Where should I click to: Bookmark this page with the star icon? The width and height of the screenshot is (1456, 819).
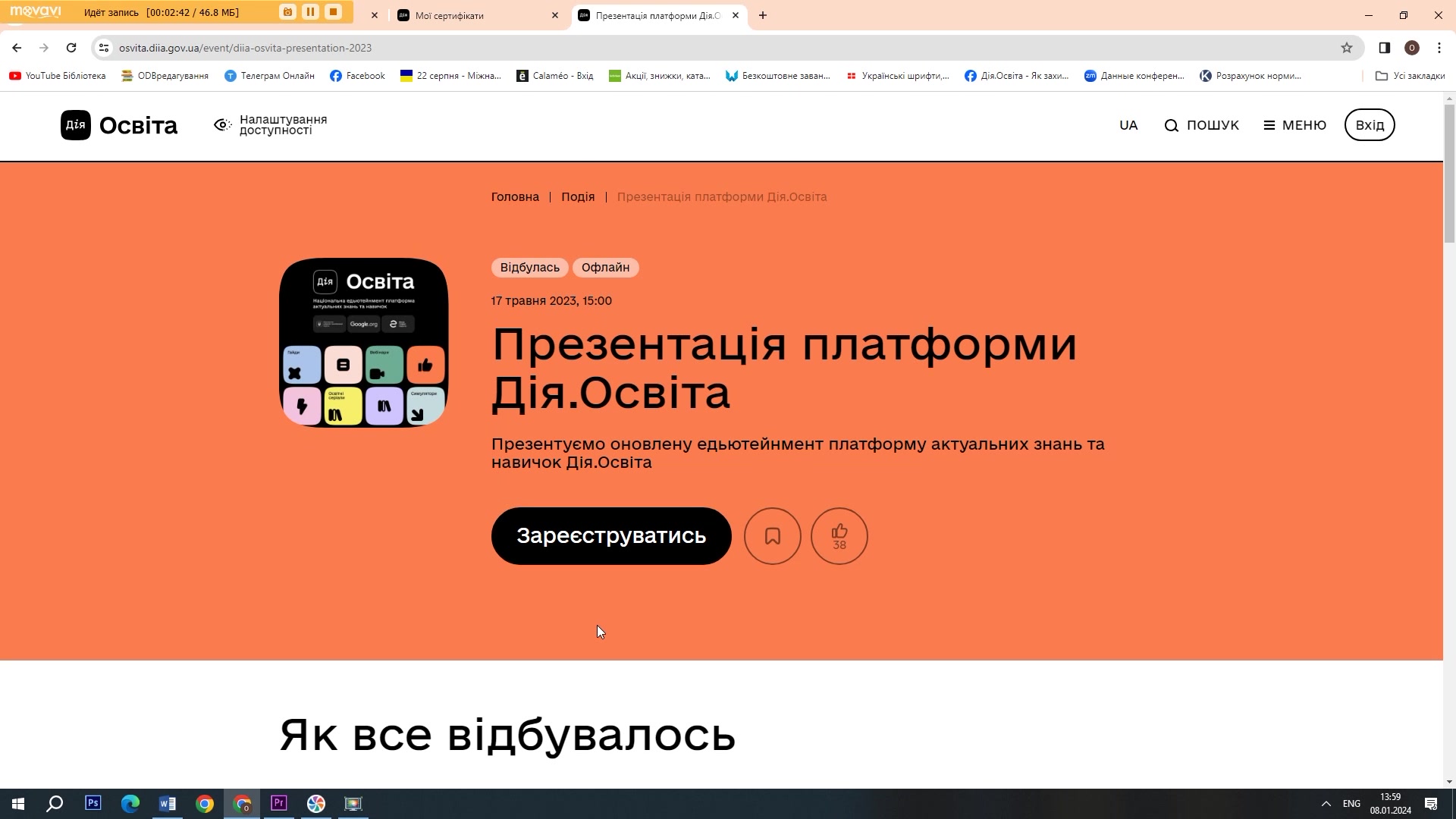[x=1347, y=48]
